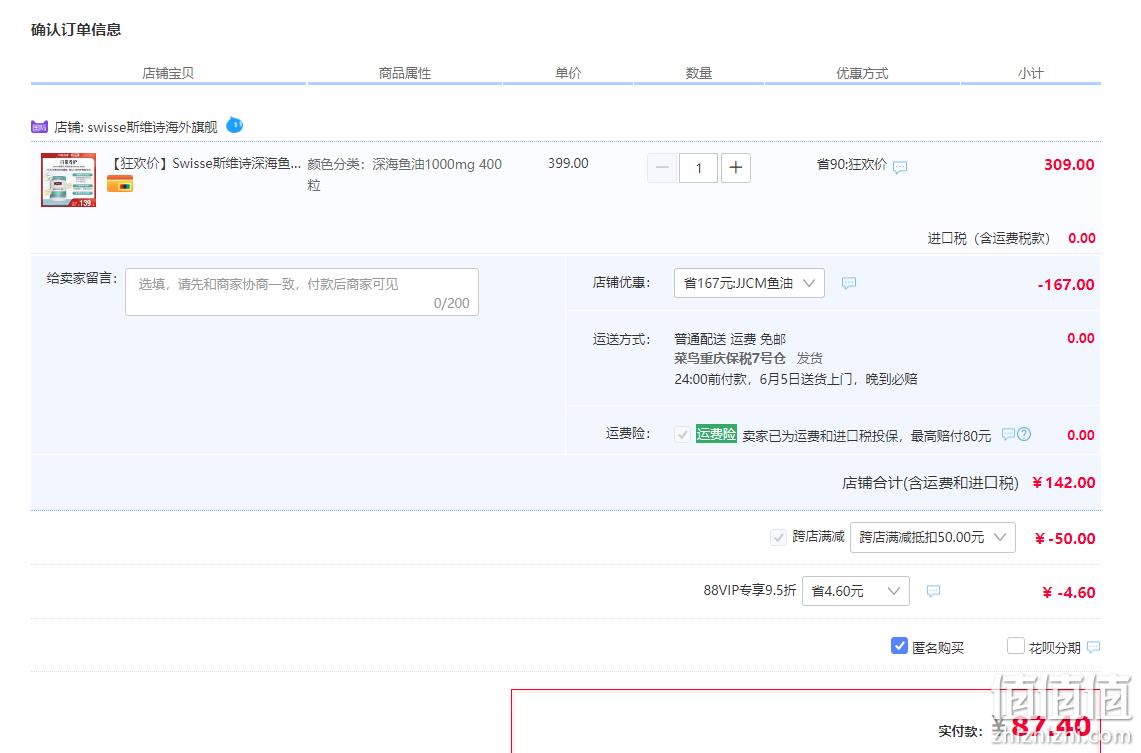This screenshot has width=1141, height=753.
Task: Increase quantity with the plus button
Action: pyautogui.click(x=736, y=168)
